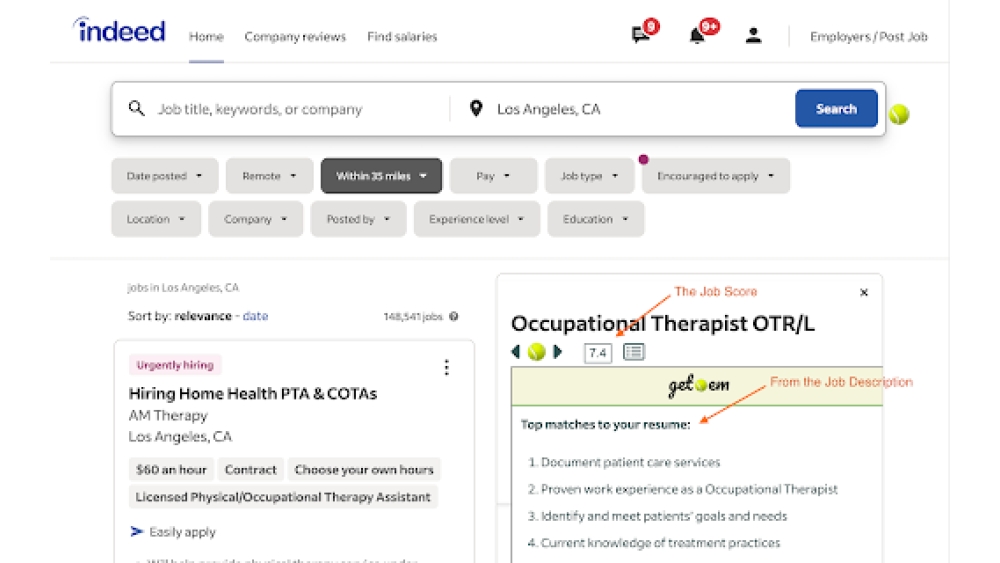Screen dimensions: 1000x563
Task: Sort results by date
Action: [x=255, y=316]
